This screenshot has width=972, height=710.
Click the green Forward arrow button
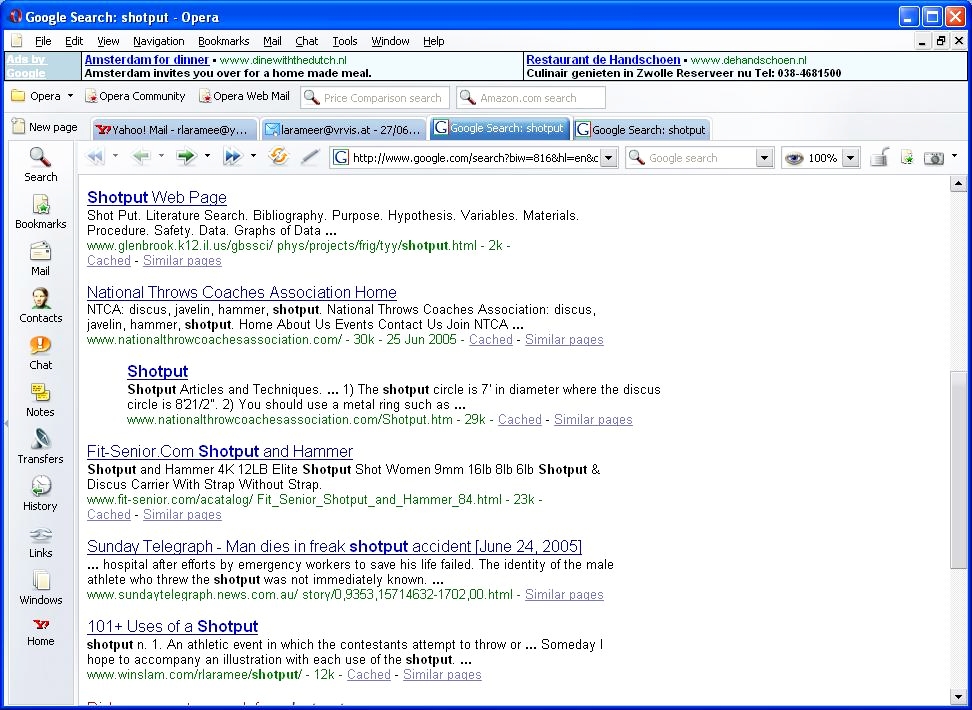pos(186,157)
